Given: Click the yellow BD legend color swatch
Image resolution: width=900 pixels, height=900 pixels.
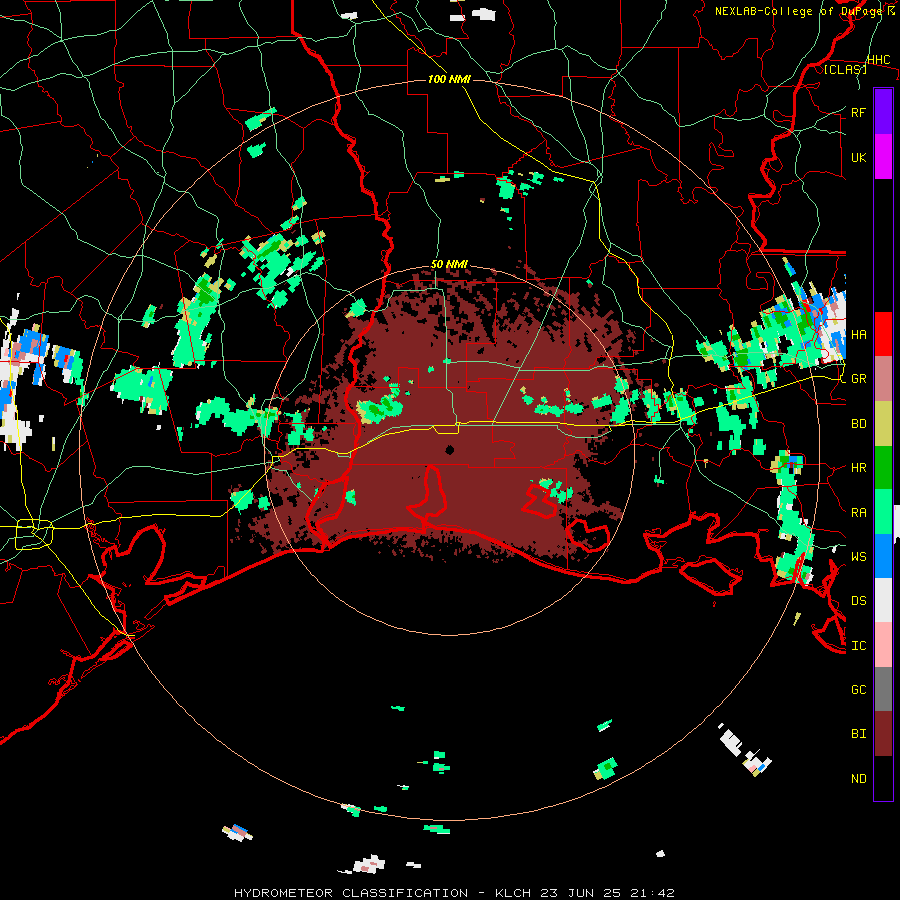Looking at the screenshot, I should [883, 423].
